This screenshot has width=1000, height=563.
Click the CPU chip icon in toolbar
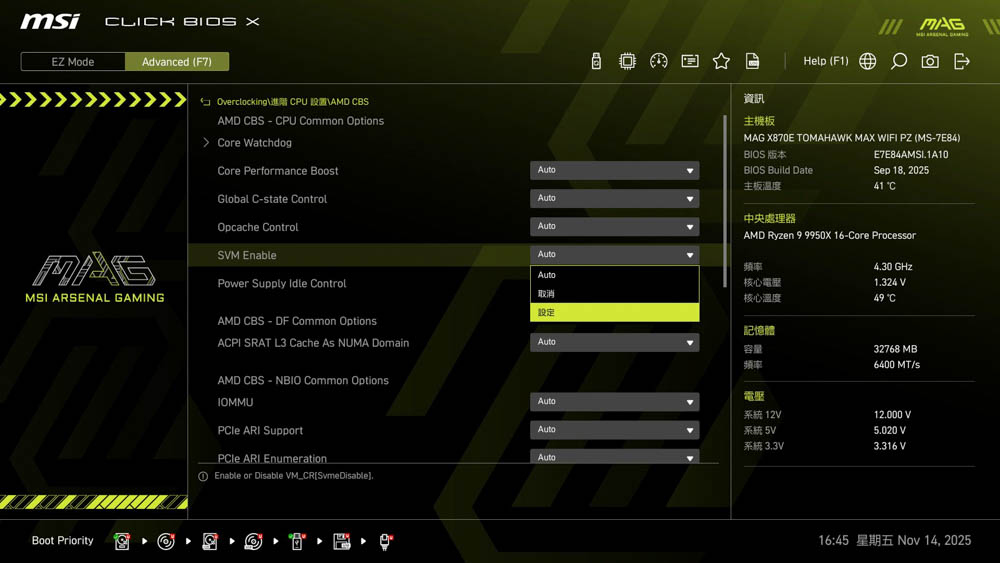point(627,61)
